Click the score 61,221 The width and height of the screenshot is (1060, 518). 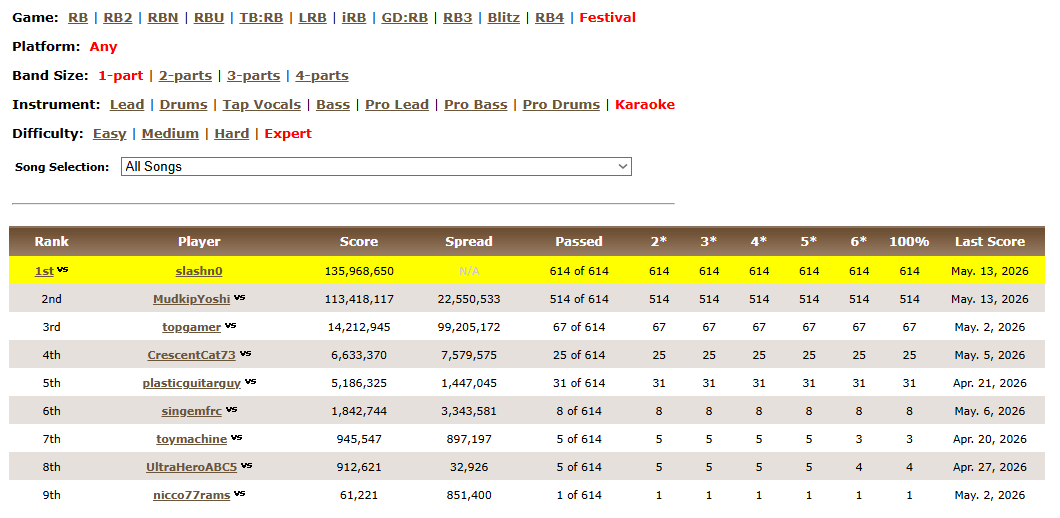(x=359, y=495)
